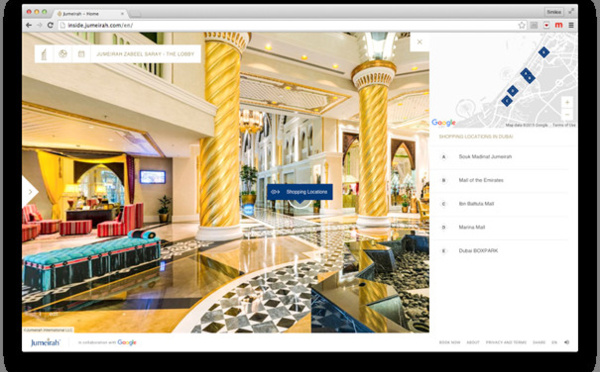Expand the left slide-out arrow on panorama
The width and height of the screenshot is (600, 372).
click(30, 191)
